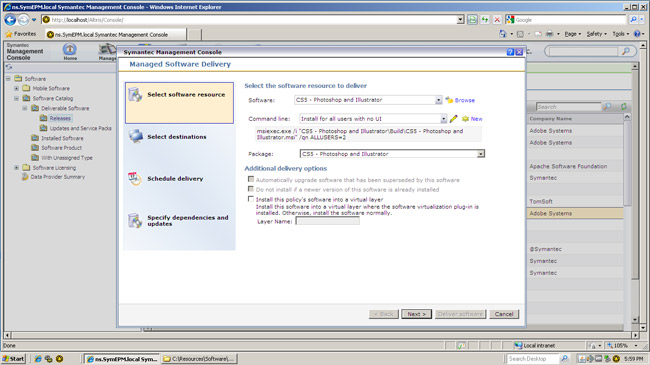
Task: Click Schedule delivery calendar icon
Action: pos(135,178)
